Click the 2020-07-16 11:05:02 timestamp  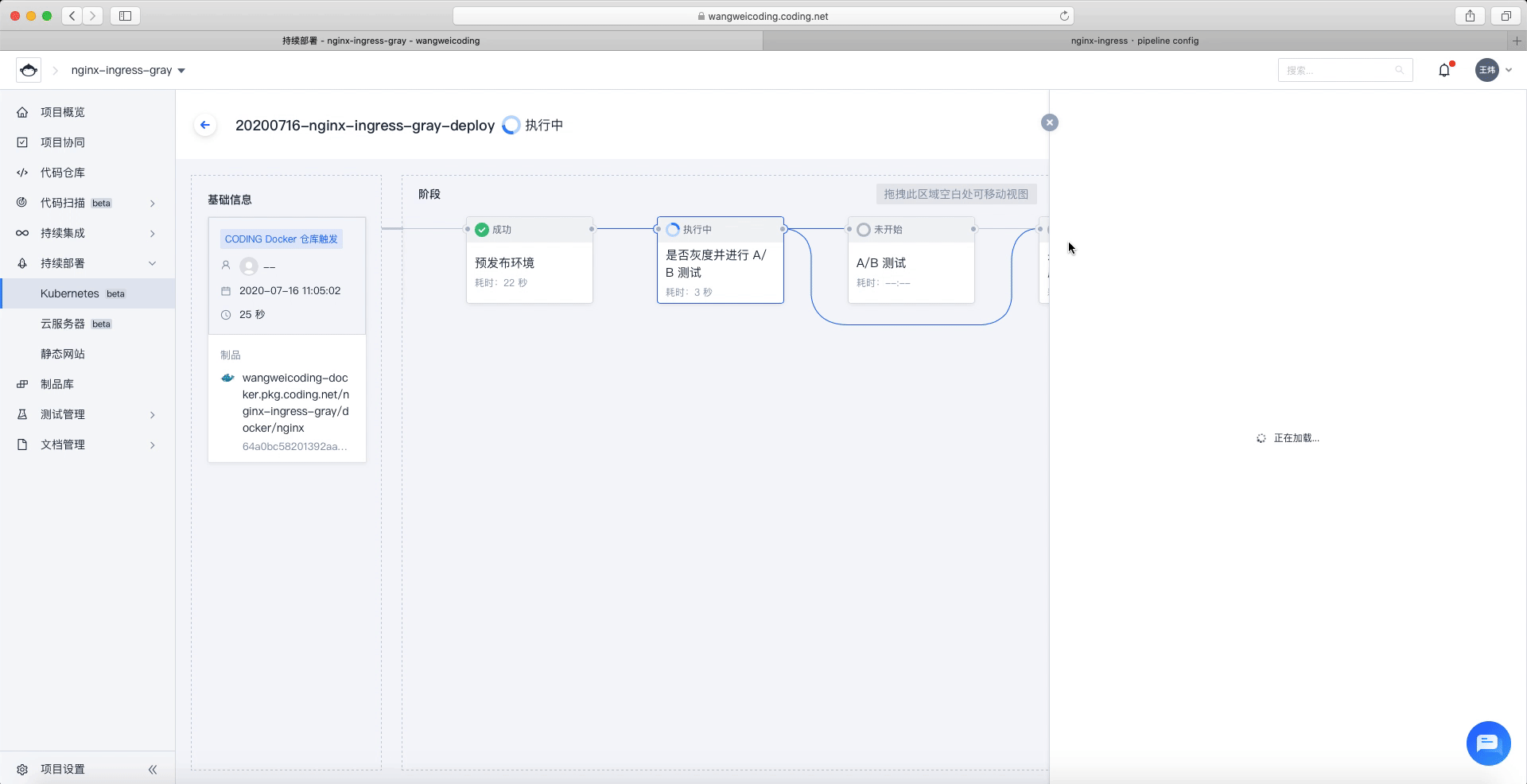pyautogui.click(x=289, y=291)
